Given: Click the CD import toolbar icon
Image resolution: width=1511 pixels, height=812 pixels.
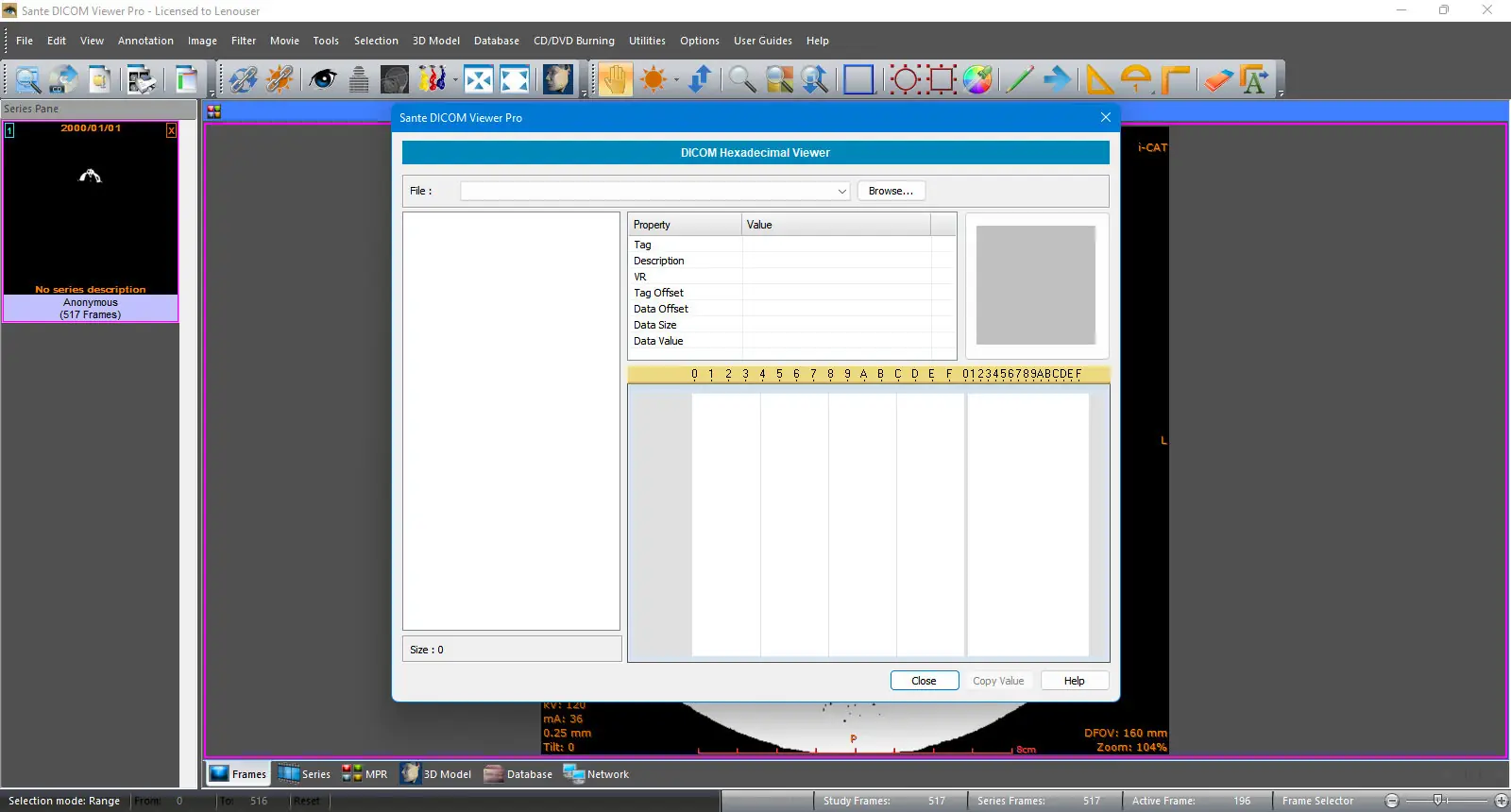Looking at the screenshot, I should click(x=63, y=79).
